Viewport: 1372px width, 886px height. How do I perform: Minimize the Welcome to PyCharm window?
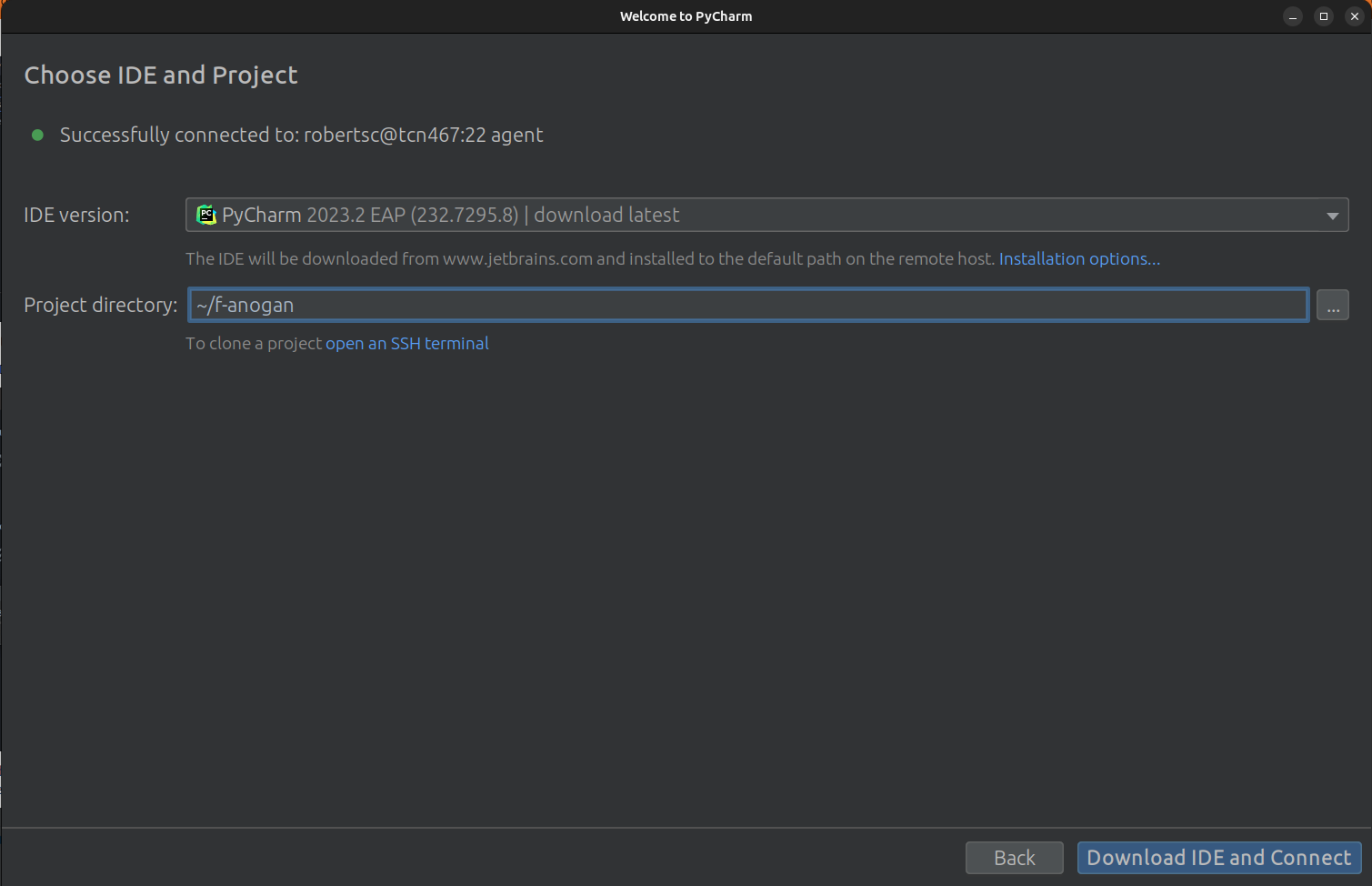[x=1293, y=16]
